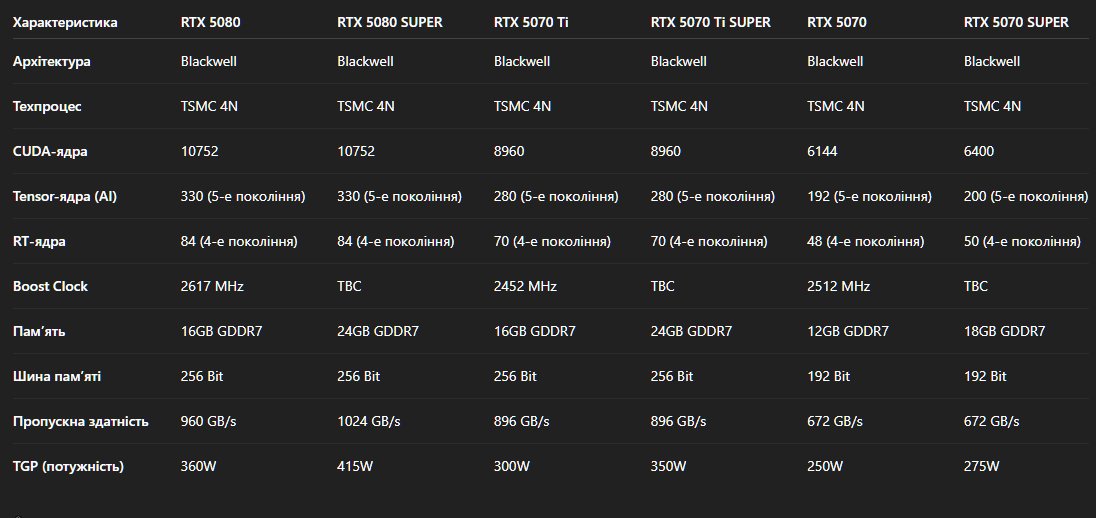Click the 18GB GDDR7 memory cell
Screen dimensions: 1096x518
click(1004, 331)
